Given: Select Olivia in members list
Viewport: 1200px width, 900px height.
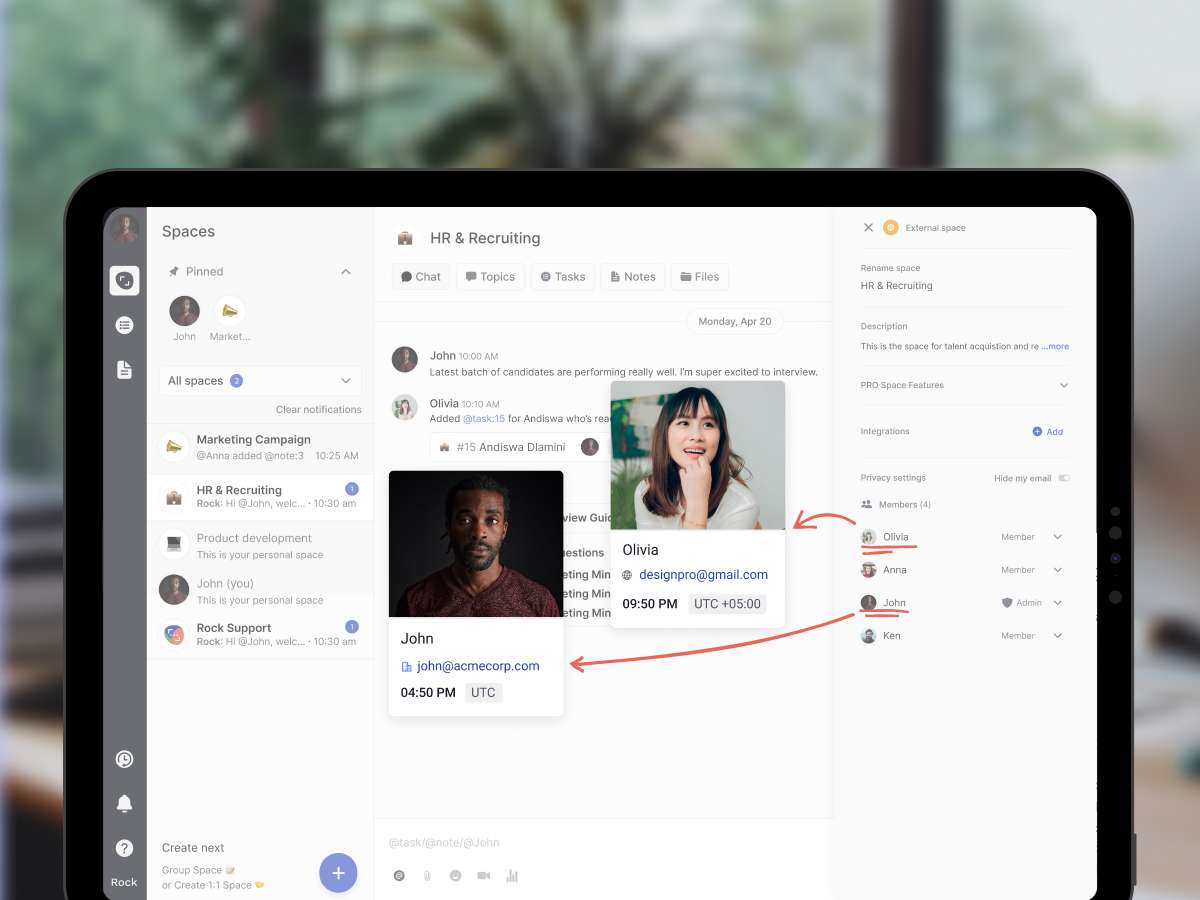Looking at the screenshot, I should coord(885,537).
